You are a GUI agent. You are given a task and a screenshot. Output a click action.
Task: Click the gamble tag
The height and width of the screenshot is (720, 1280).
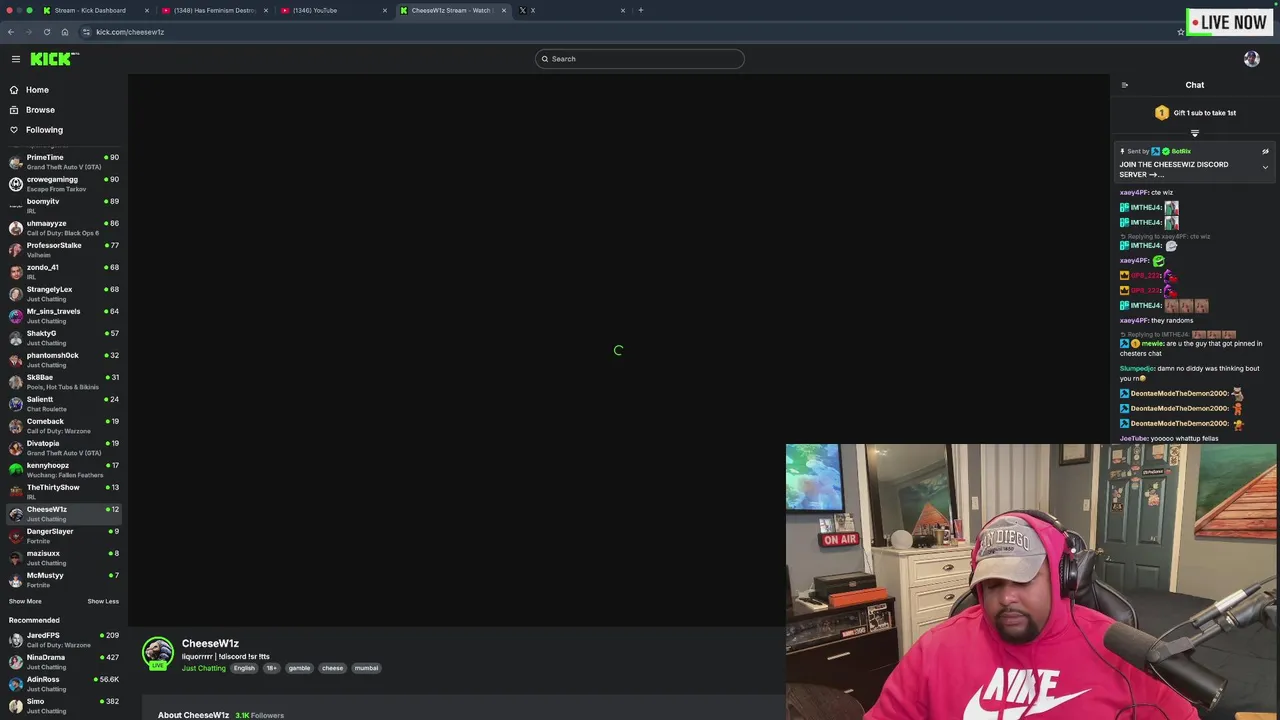(x=299, y=668)
